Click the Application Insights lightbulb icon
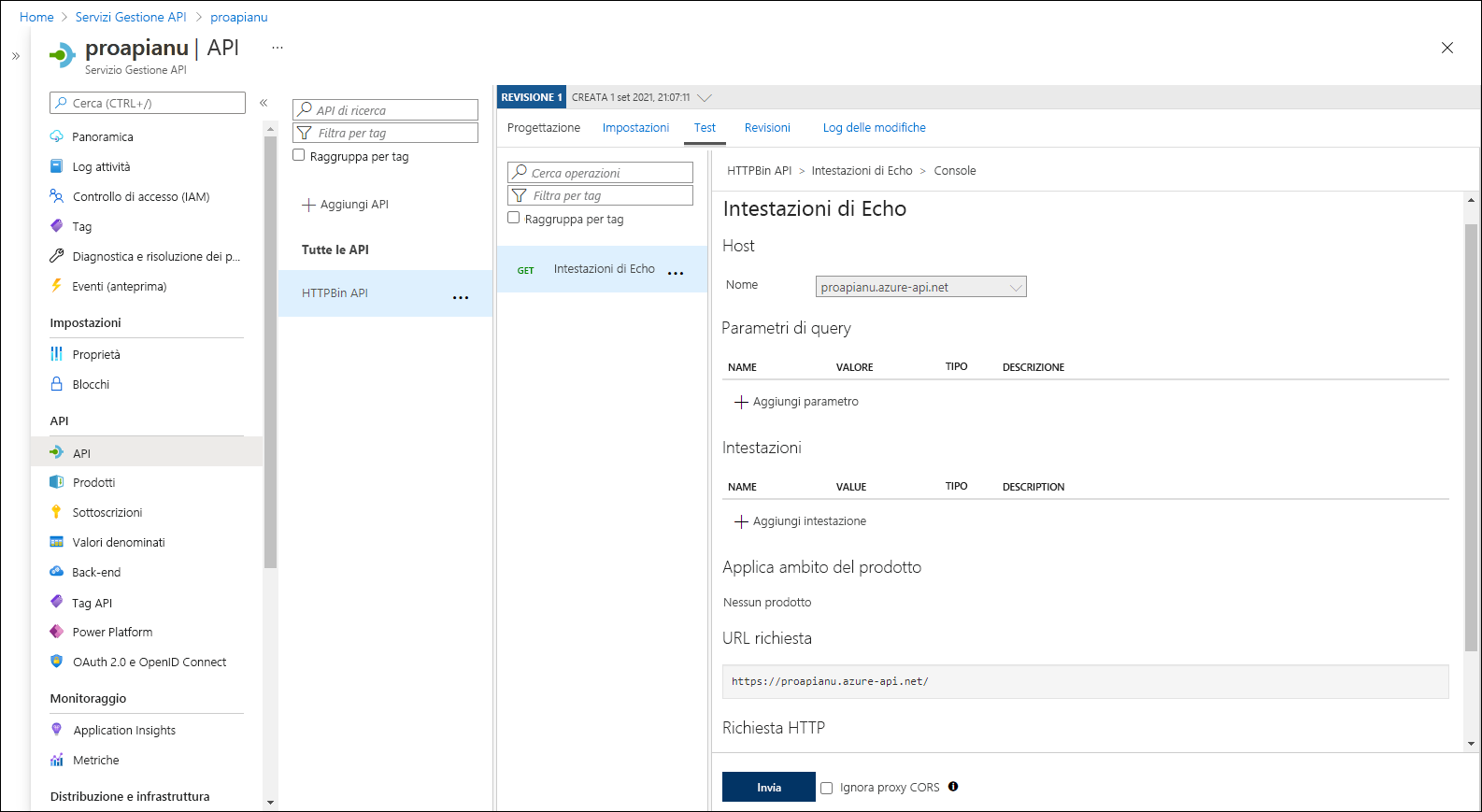This screenshot has width=1482, height=812. click(x=56, y=730)
